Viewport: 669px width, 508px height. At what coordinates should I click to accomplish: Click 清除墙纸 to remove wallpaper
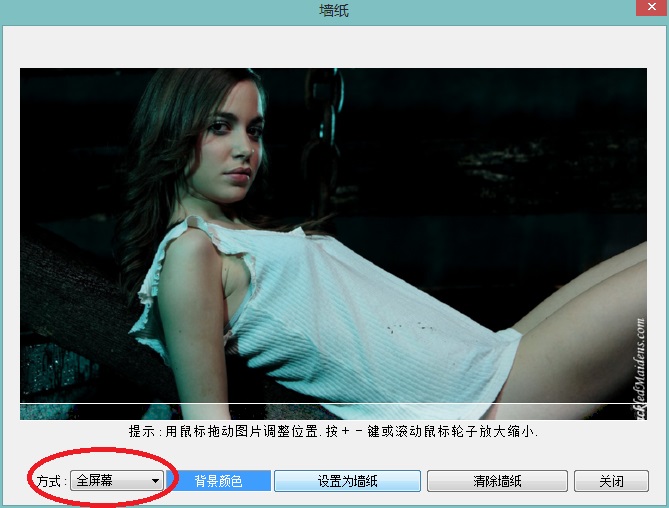coord(497,481)
